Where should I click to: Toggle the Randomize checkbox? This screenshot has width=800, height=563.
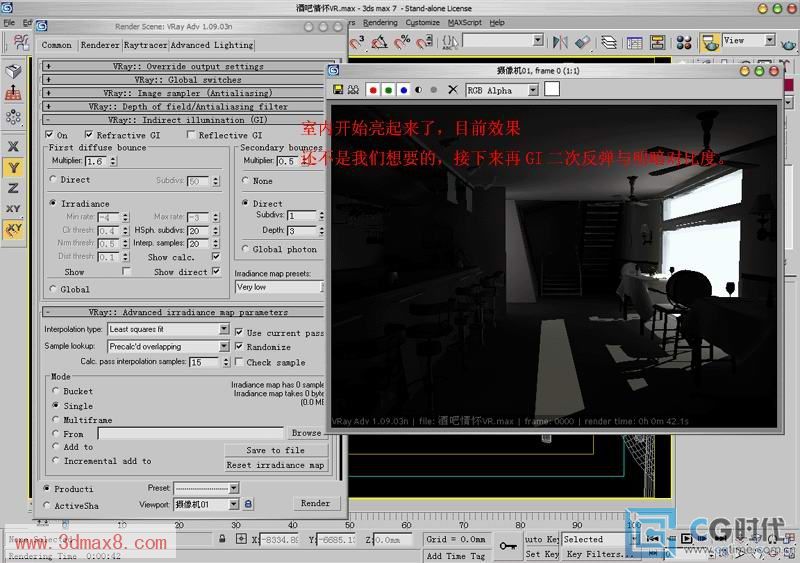[239, 346]
